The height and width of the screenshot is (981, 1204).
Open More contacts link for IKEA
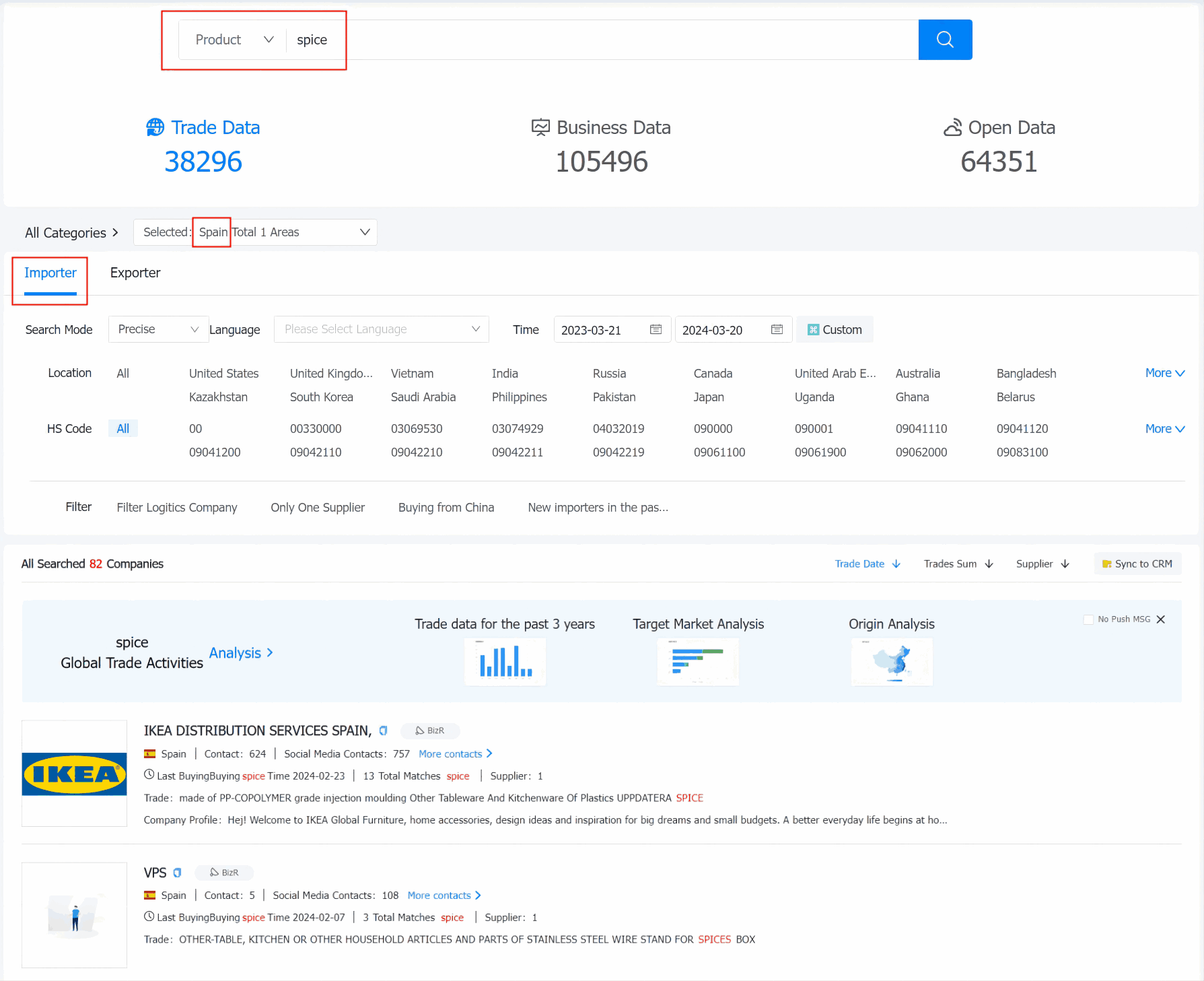[x=455, y=754]
